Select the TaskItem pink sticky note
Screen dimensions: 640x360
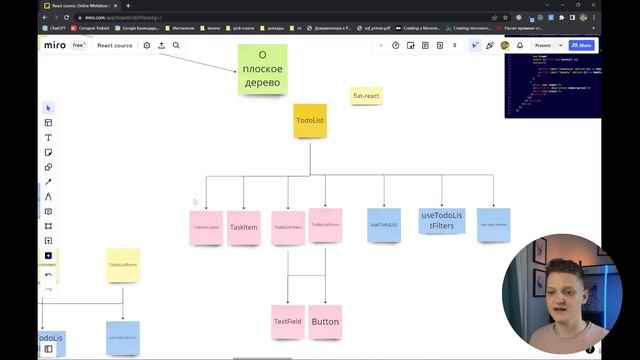[244, 228]
